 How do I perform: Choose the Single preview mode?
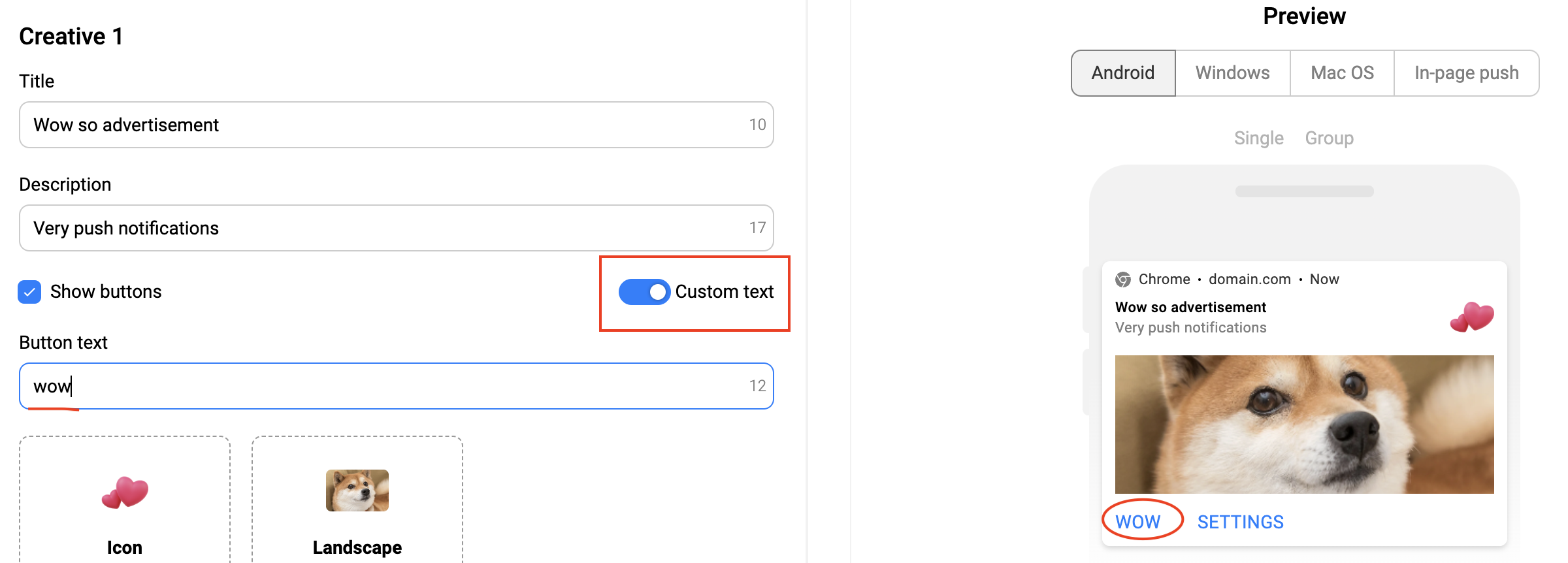(x=1258, y=138)
